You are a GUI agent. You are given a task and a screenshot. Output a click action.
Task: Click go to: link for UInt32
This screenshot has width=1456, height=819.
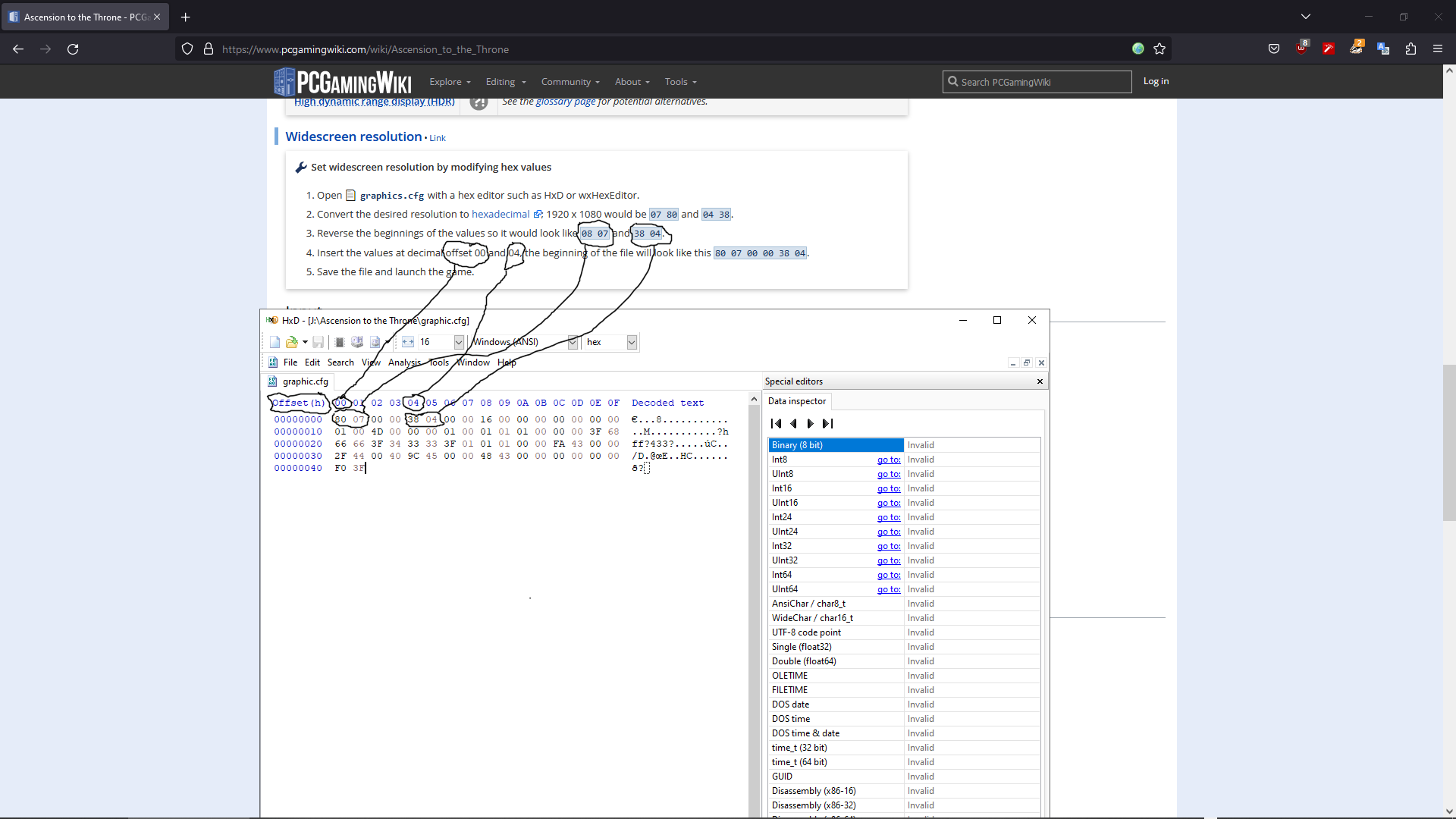pyautogui.click(x=889, y=560)
